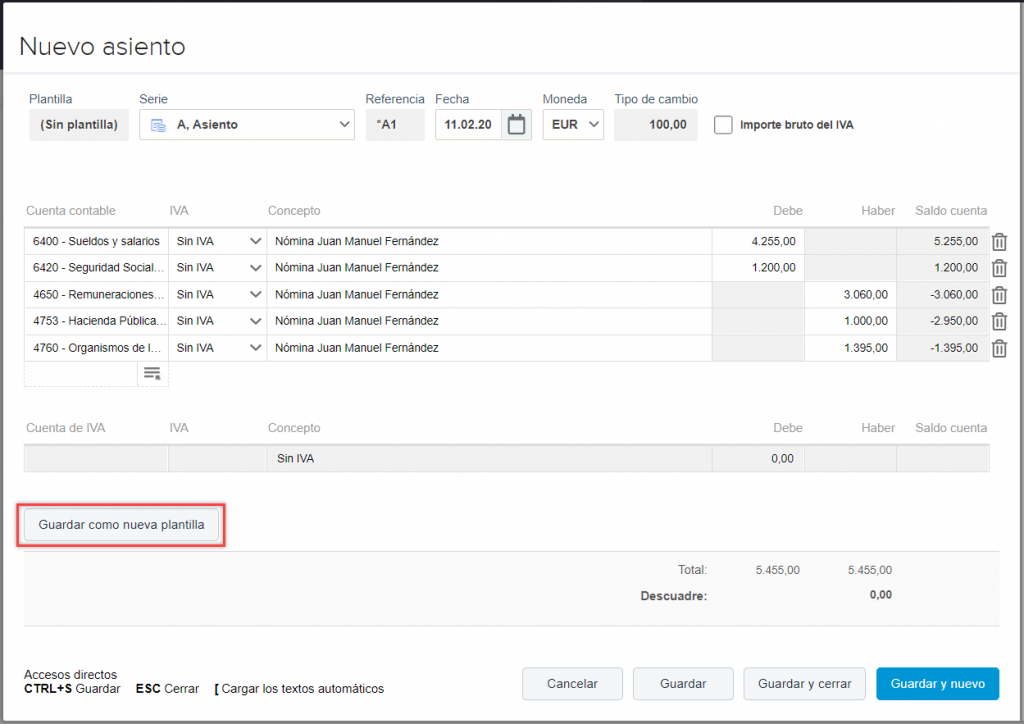Click the Descuadre value 0,00
Viewport: 1024px width, 724px height.
[x=880, y=595]
